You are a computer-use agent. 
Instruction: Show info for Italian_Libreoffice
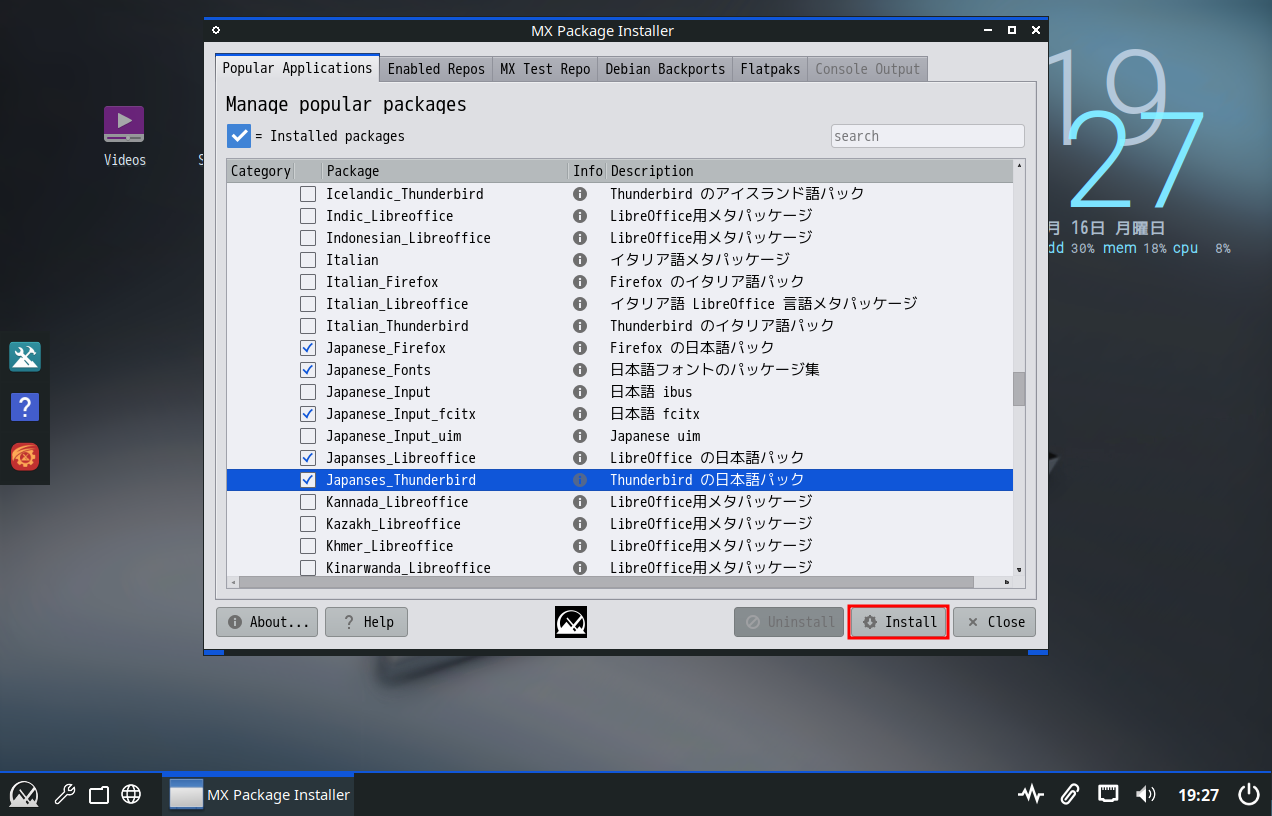tap(579, 304)
